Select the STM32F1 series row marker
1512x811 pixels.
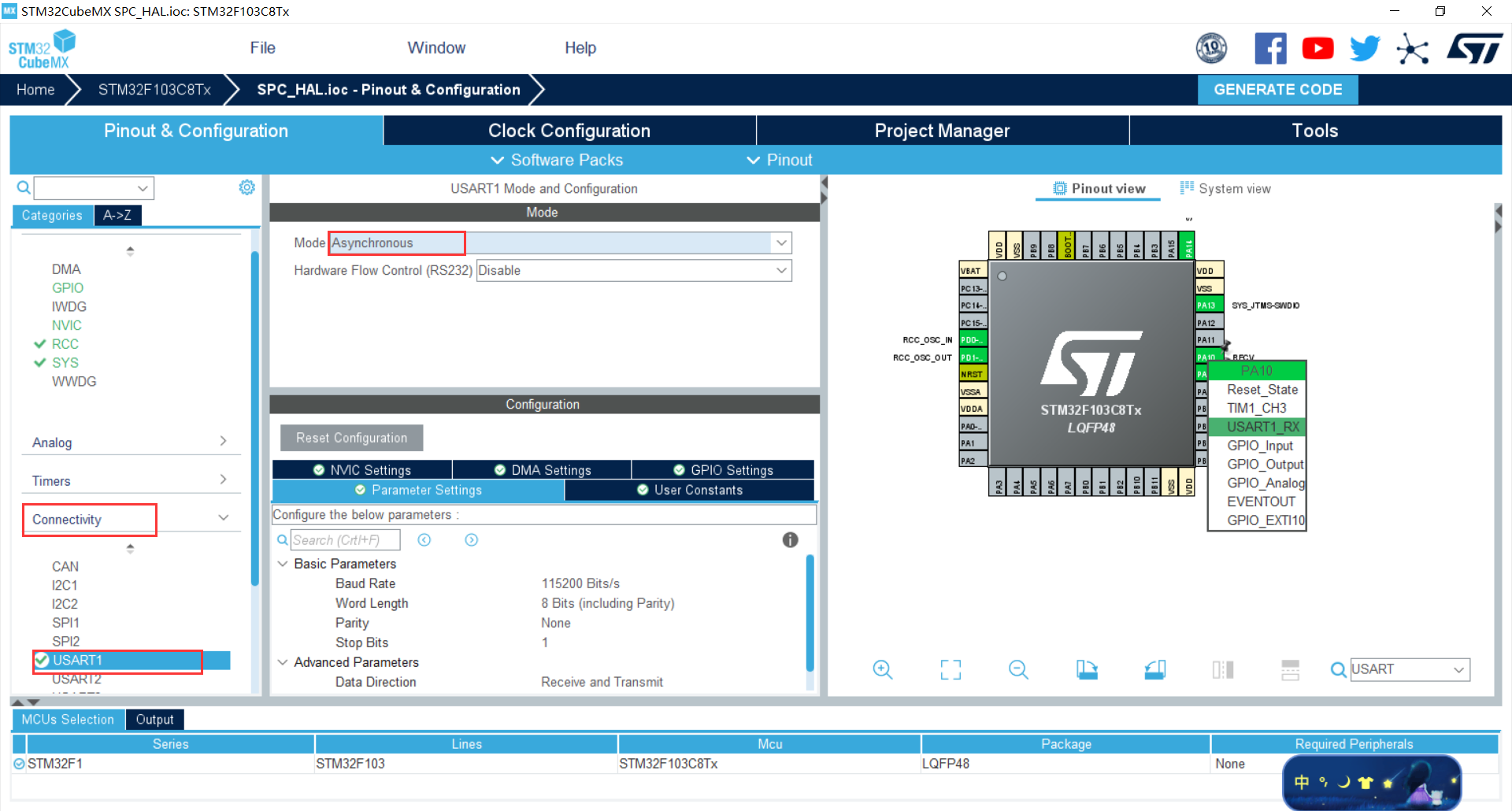tap(19, 764)
